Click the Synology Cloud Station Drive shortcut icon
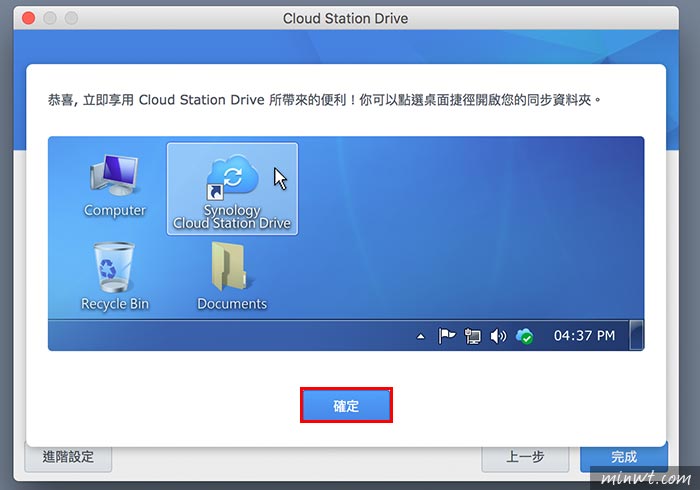The height and width of the screenshot is (490, 700). pyautogui.click(x=232, y=178)
